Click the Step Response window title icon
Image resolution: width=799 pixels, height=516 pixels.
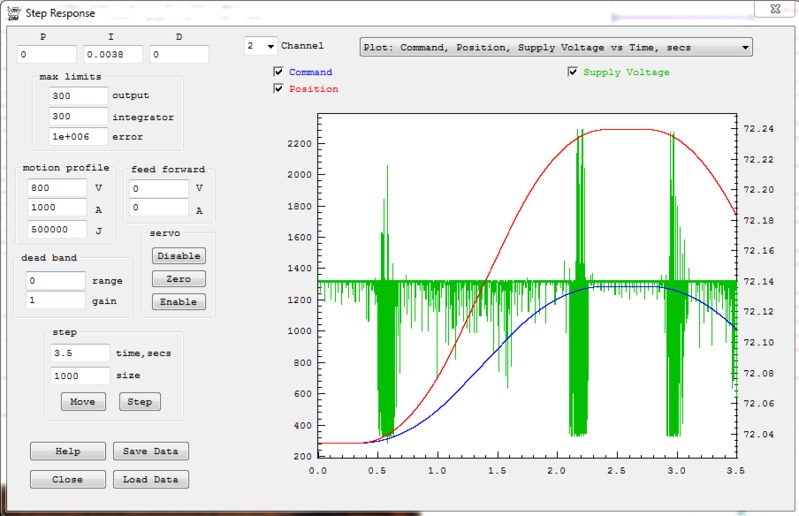(14, 14)
